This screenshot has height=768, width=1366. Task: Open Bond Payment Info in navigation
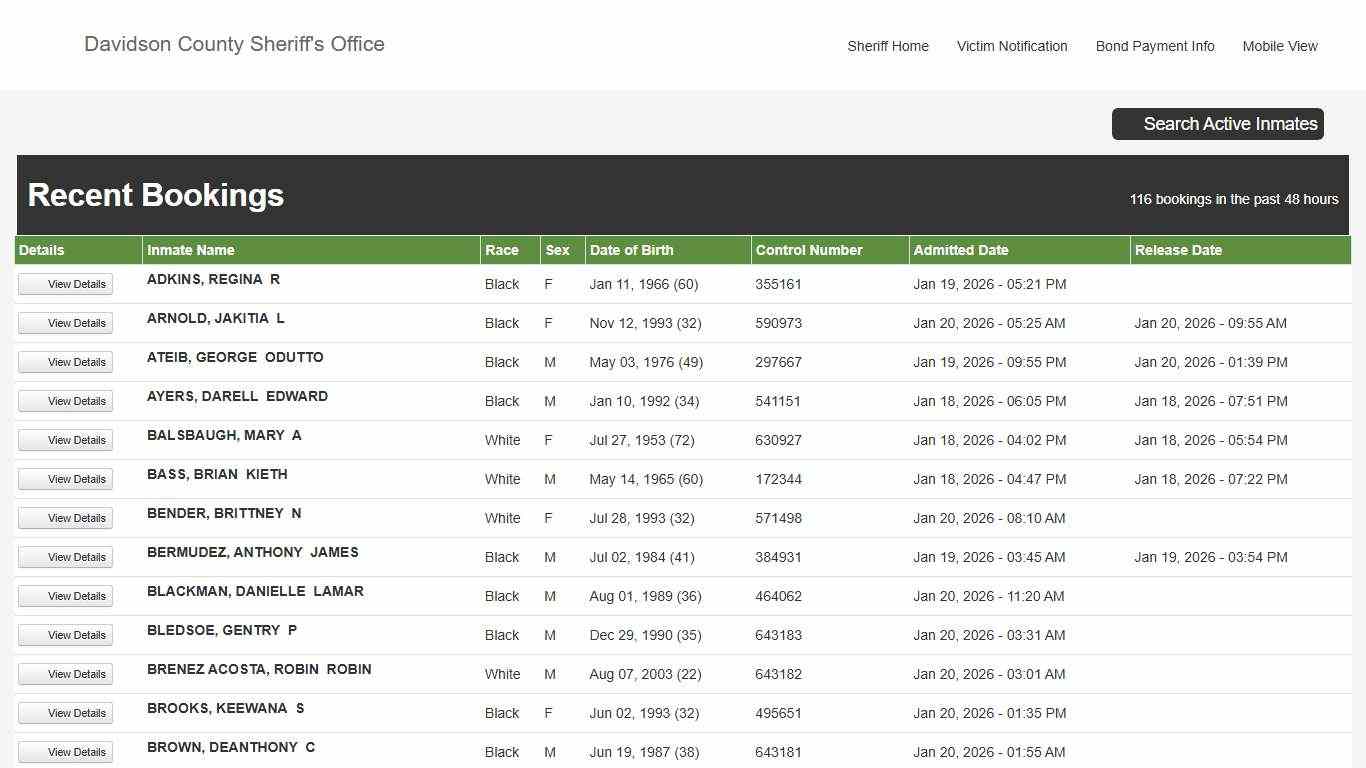(x=1154, y=46)
